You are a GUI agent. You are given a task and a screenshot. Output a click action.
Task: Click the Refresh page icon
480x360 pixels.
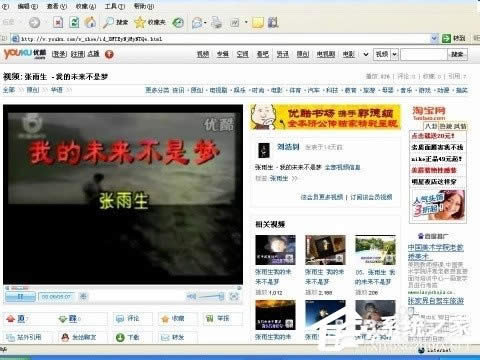coord(74,23)
